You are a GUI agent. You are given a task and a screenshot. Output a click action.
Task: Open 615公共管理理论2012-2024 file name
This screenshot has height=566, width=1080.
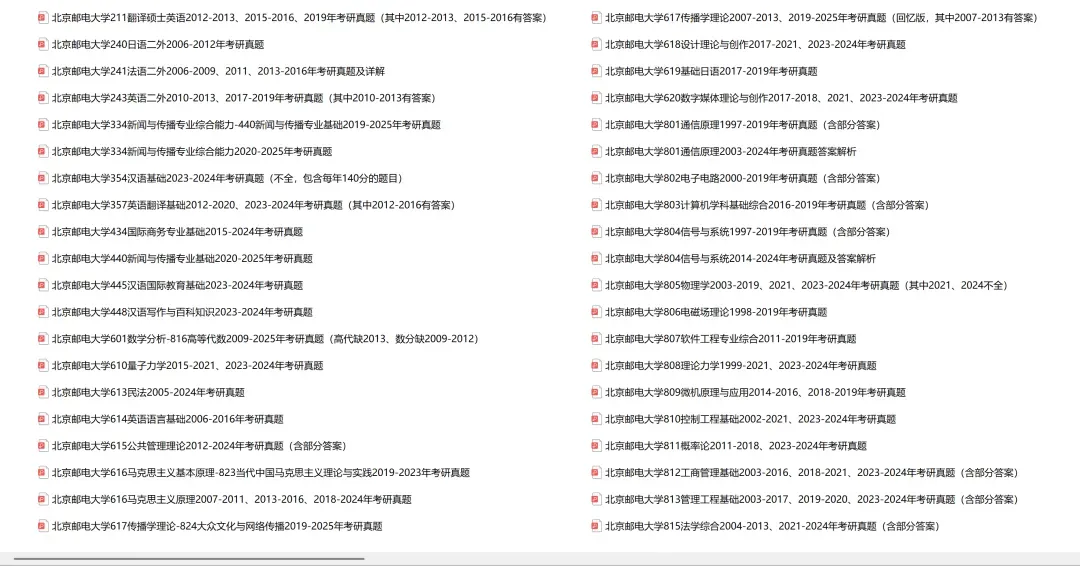pos(199,446)
